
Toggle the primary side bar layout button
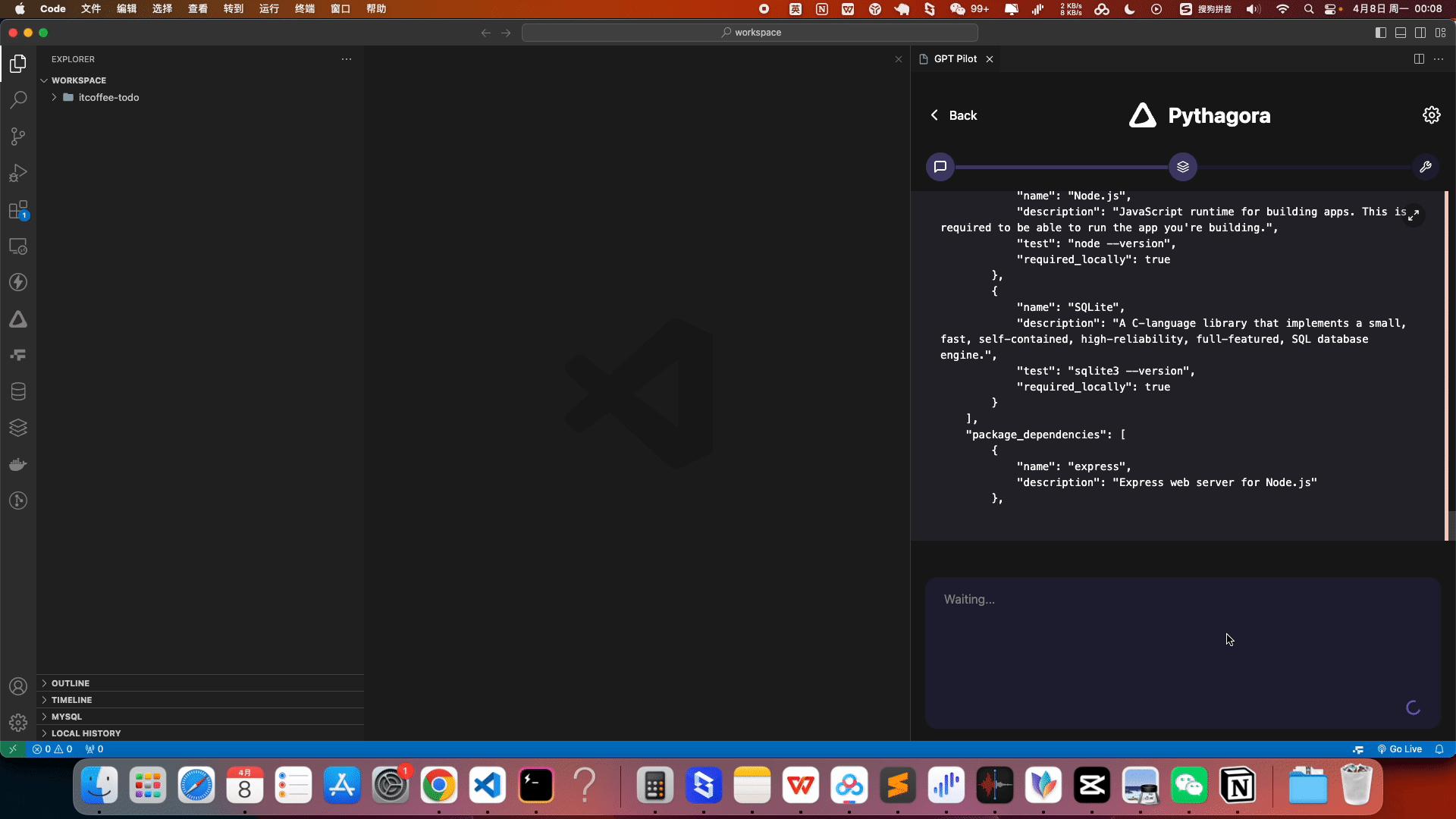tap(1380, 33)
